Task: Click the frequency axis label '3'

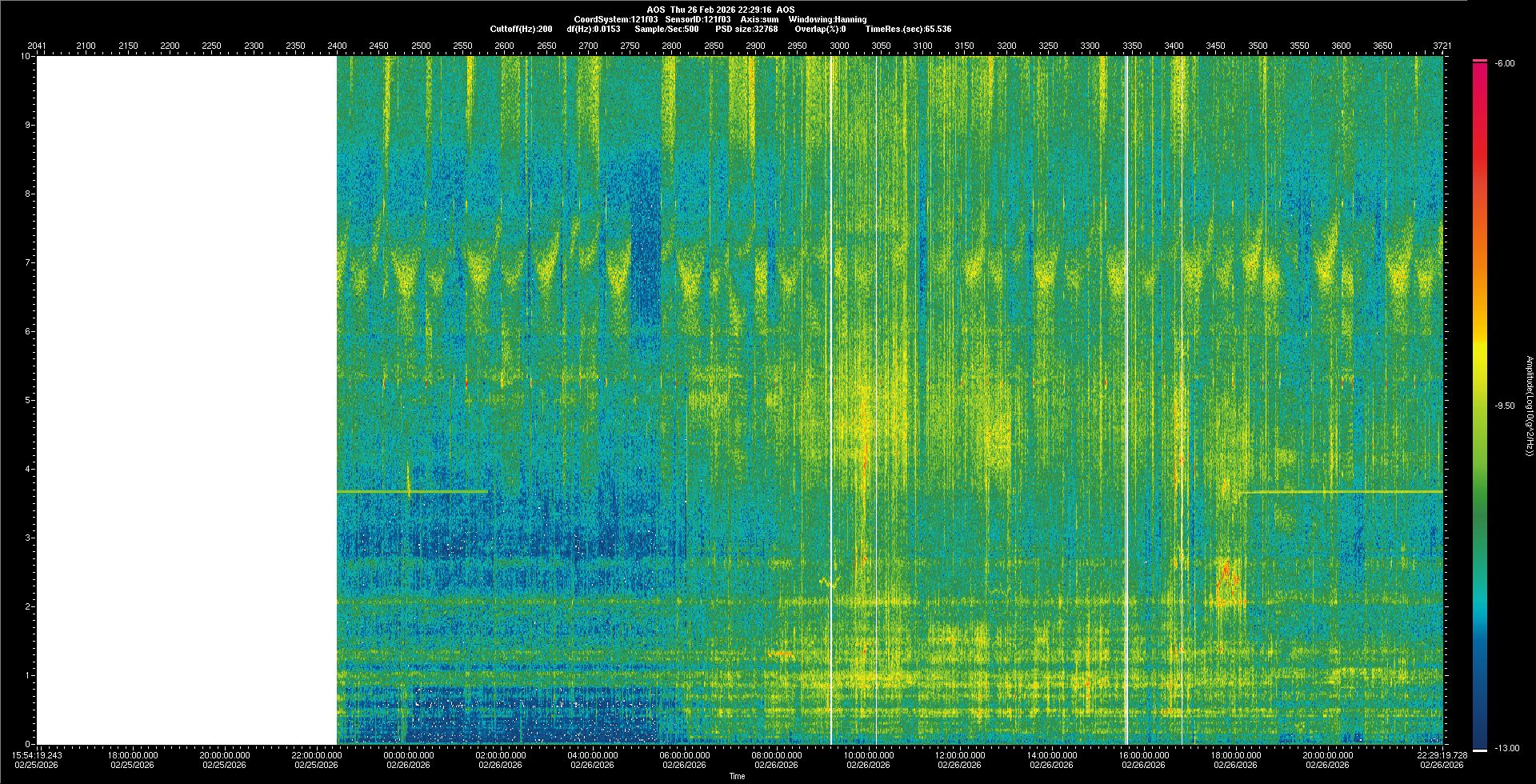Action: point(28,538)
